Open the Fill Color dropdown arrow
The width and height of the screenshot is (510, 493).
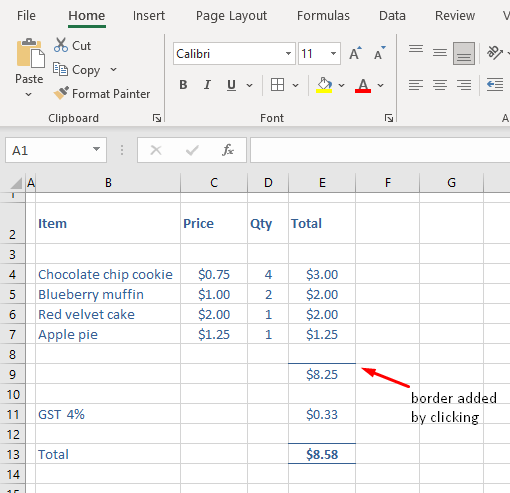pyautogui.click(x=341, y=85)
